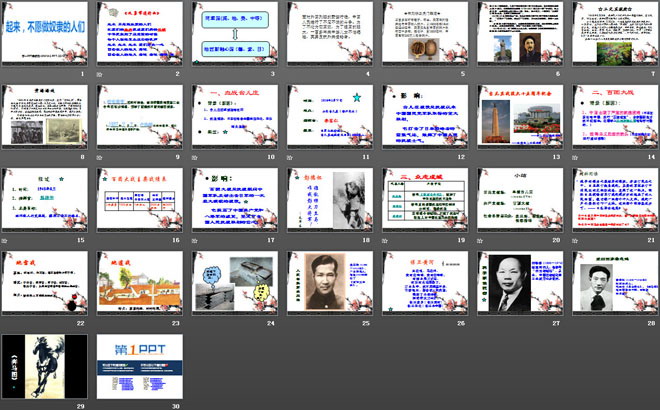Click the animation star icon under slide 14

tap(575, 157)
